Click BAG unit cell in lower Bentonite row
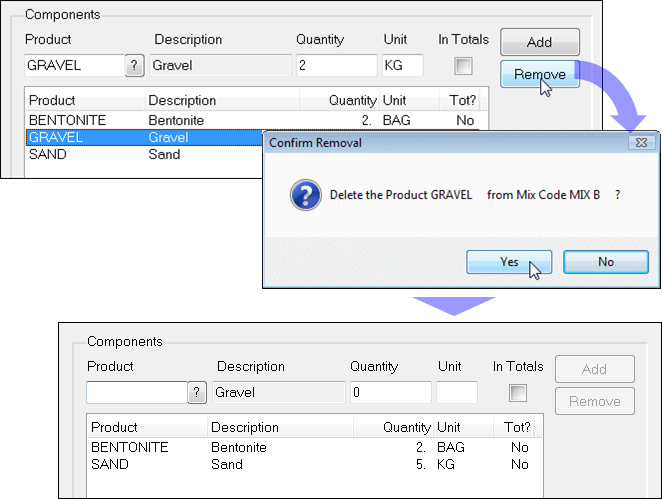Screen dimensions: 662x499 click(451, 447)
